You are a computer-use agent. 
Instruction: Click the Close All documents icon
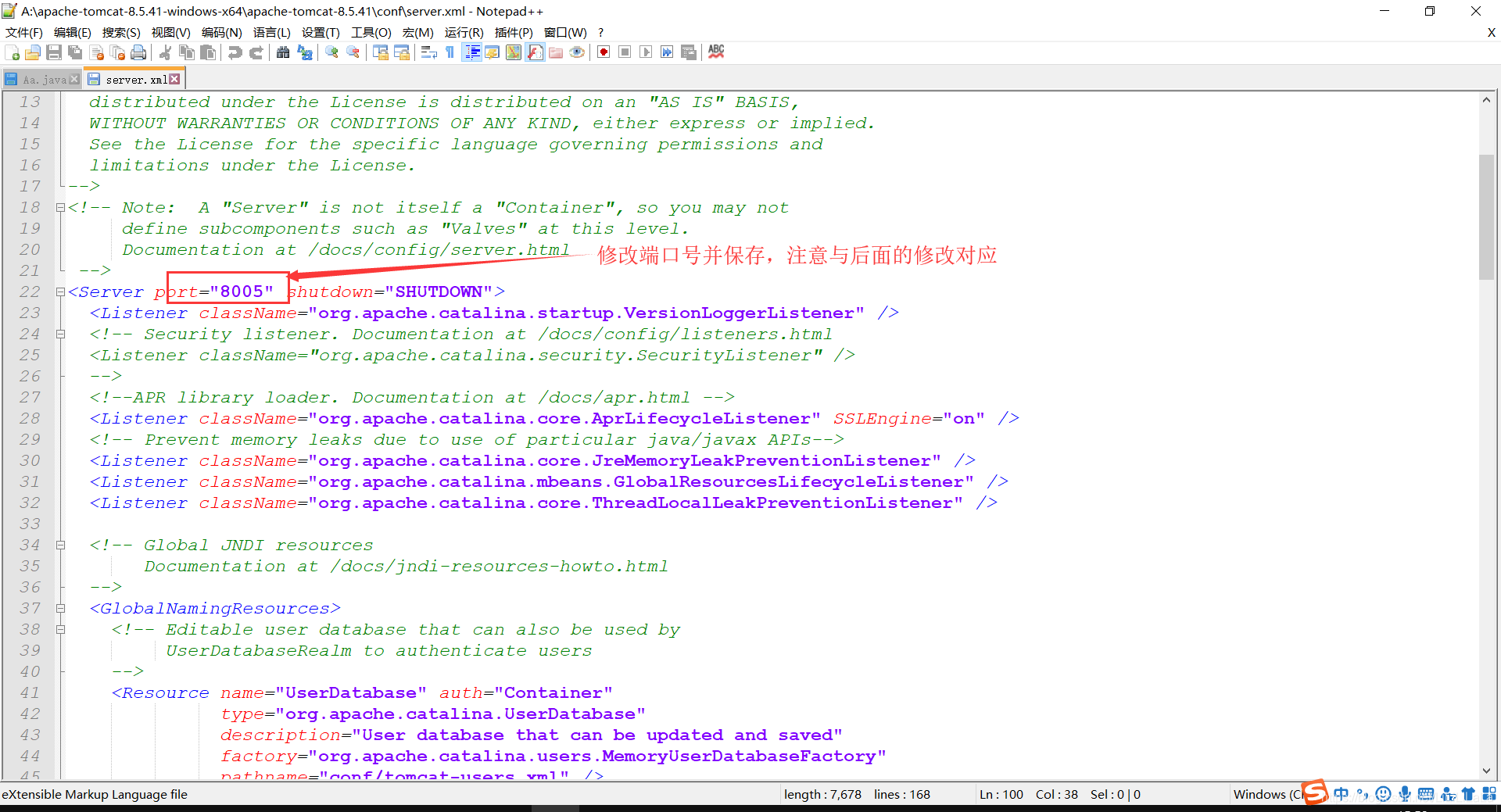pyautogui.click(x=118, y=52)
